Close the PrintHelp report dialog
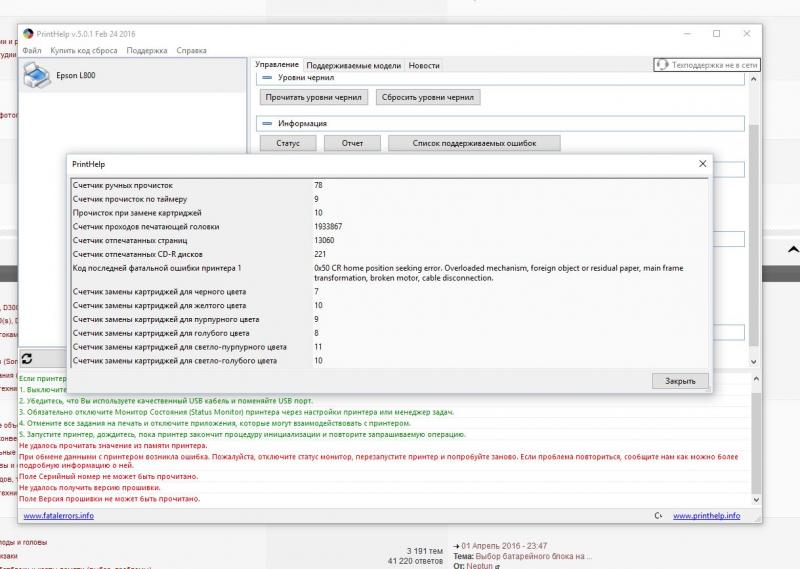This screenshot has height=569, width=800. 703,164
